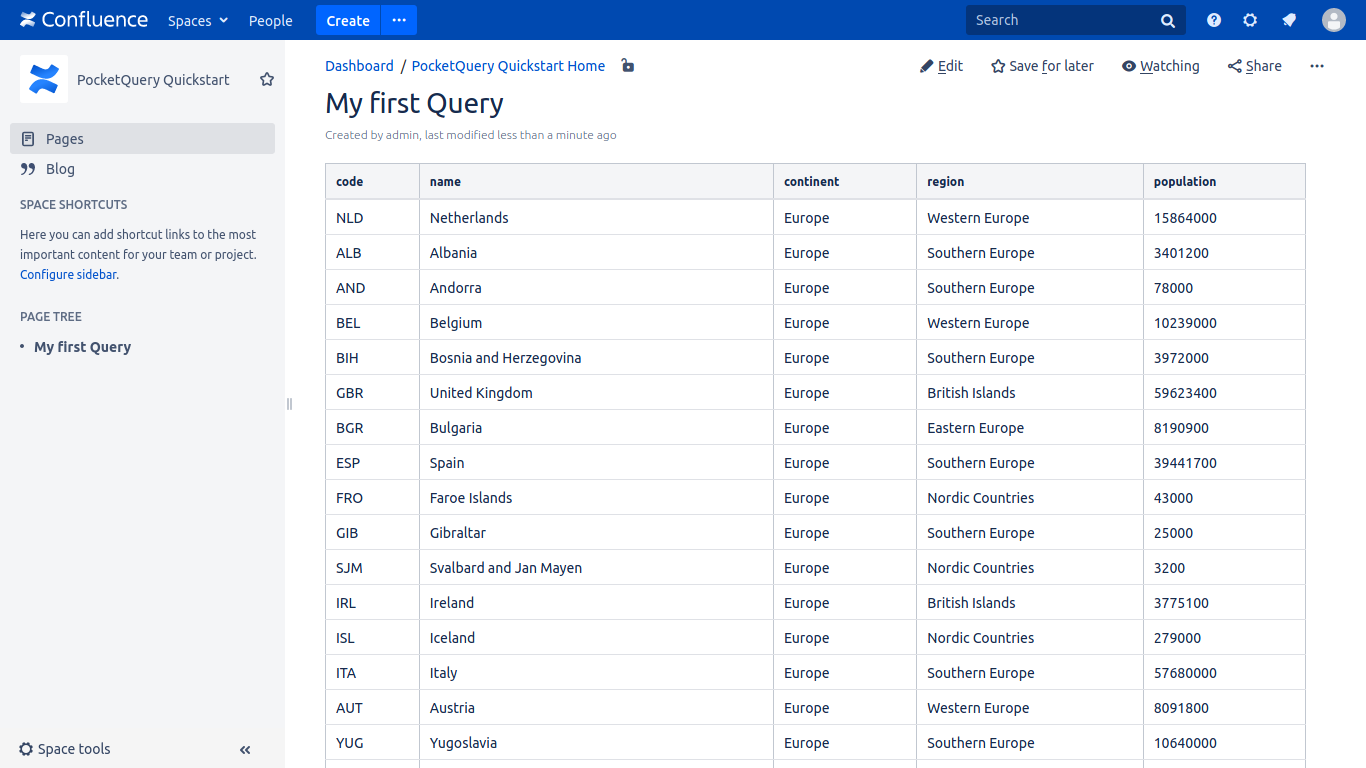Open Blog in the sidebar

60,169
